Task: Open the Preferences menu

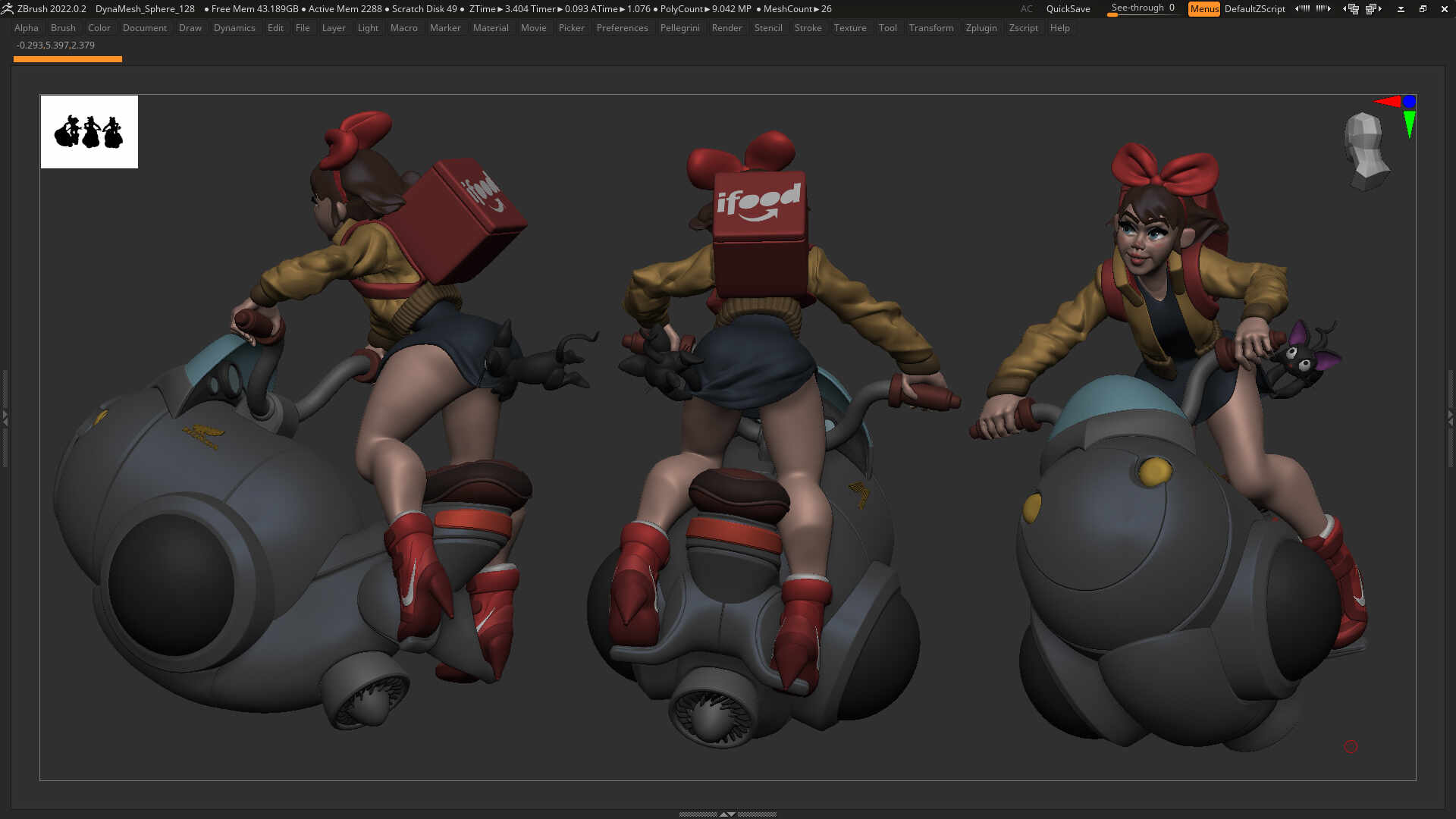Action: (x=622, y=28)
